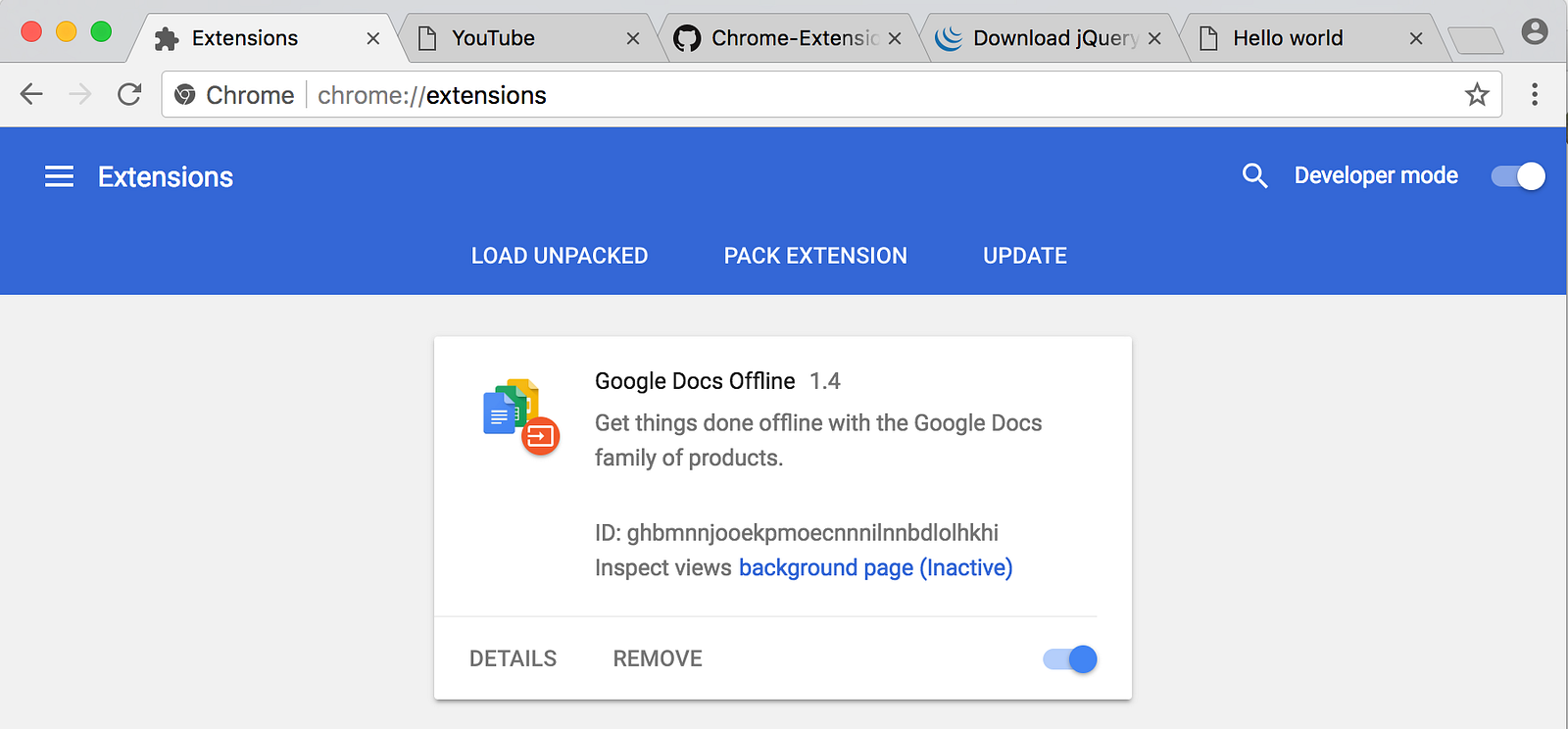
Task: Select the Extensions tab
Action: (265, 38)
